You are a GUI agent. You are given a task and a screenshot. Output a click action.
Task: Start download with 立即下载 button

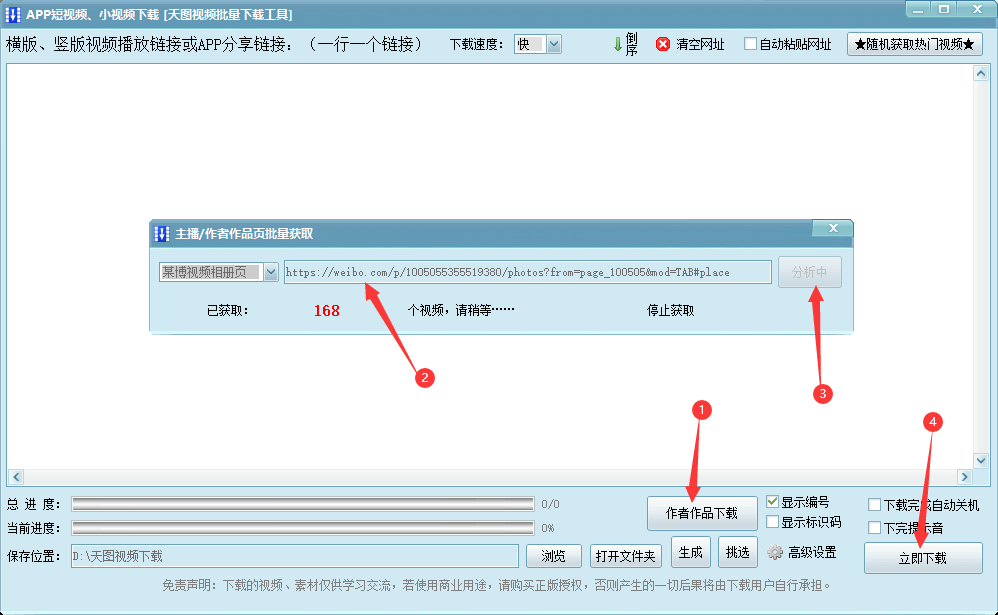pos(923,558)
